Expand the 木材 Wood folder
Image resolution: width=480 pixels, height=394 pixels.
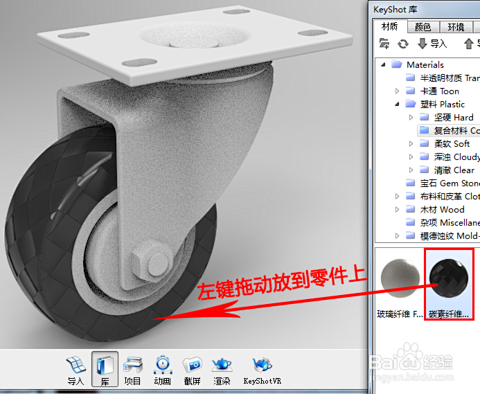397,209
